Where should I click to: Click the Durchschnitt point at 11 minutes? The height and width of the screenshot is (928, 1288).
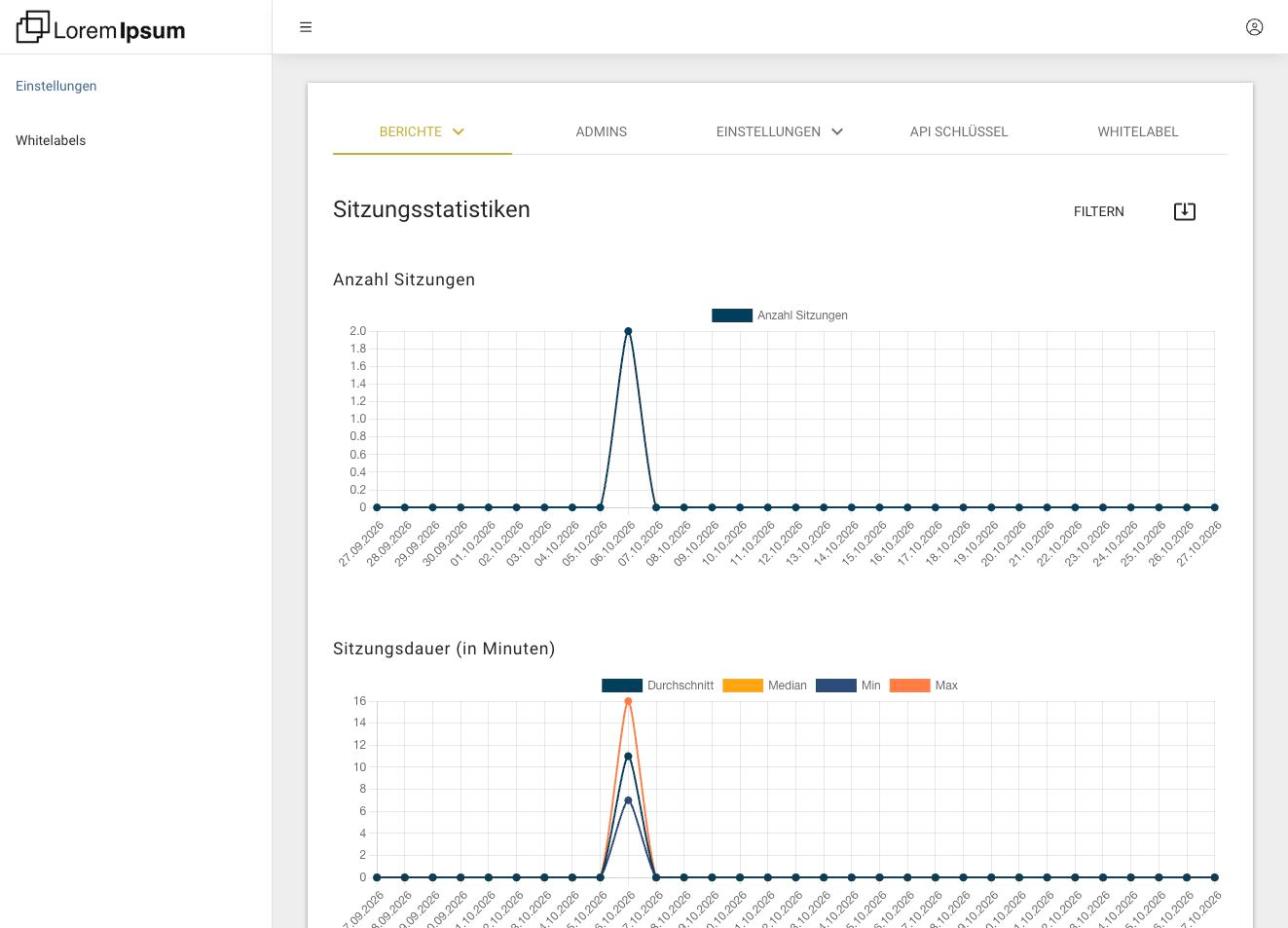click(628, 757)
